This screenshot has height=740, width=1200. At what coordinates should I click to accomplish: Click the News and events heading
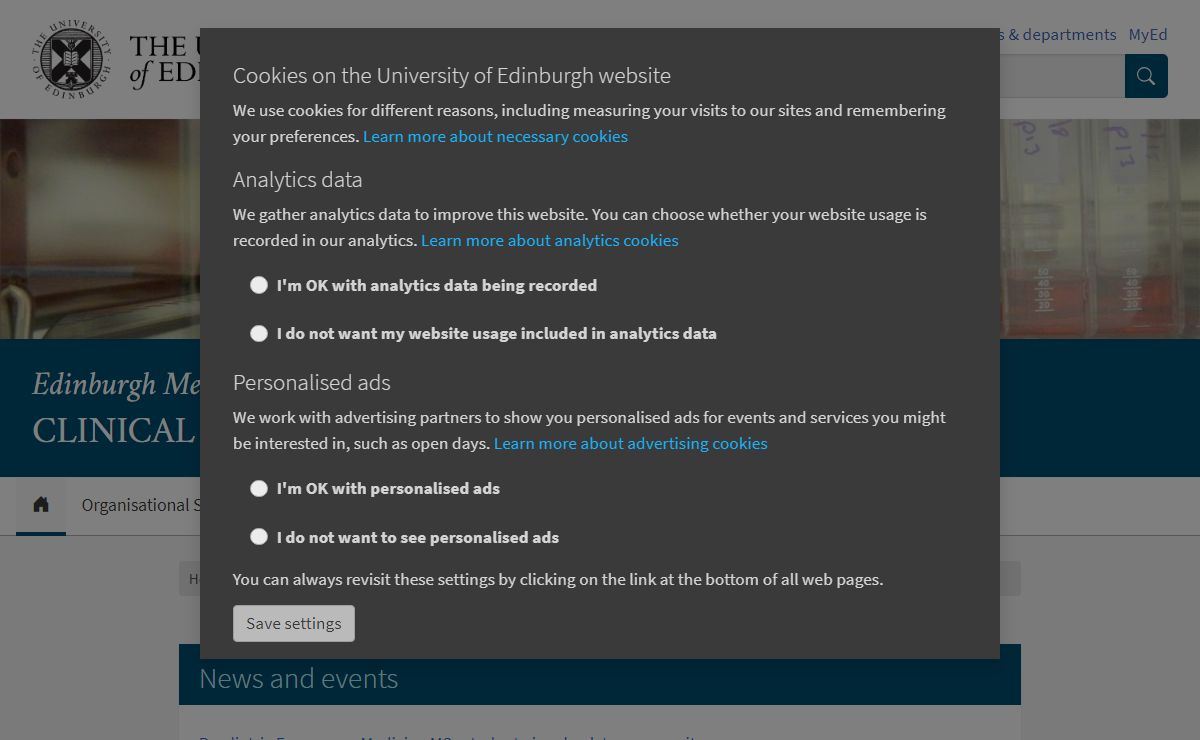pyautogui.click(x=298, y=678)
